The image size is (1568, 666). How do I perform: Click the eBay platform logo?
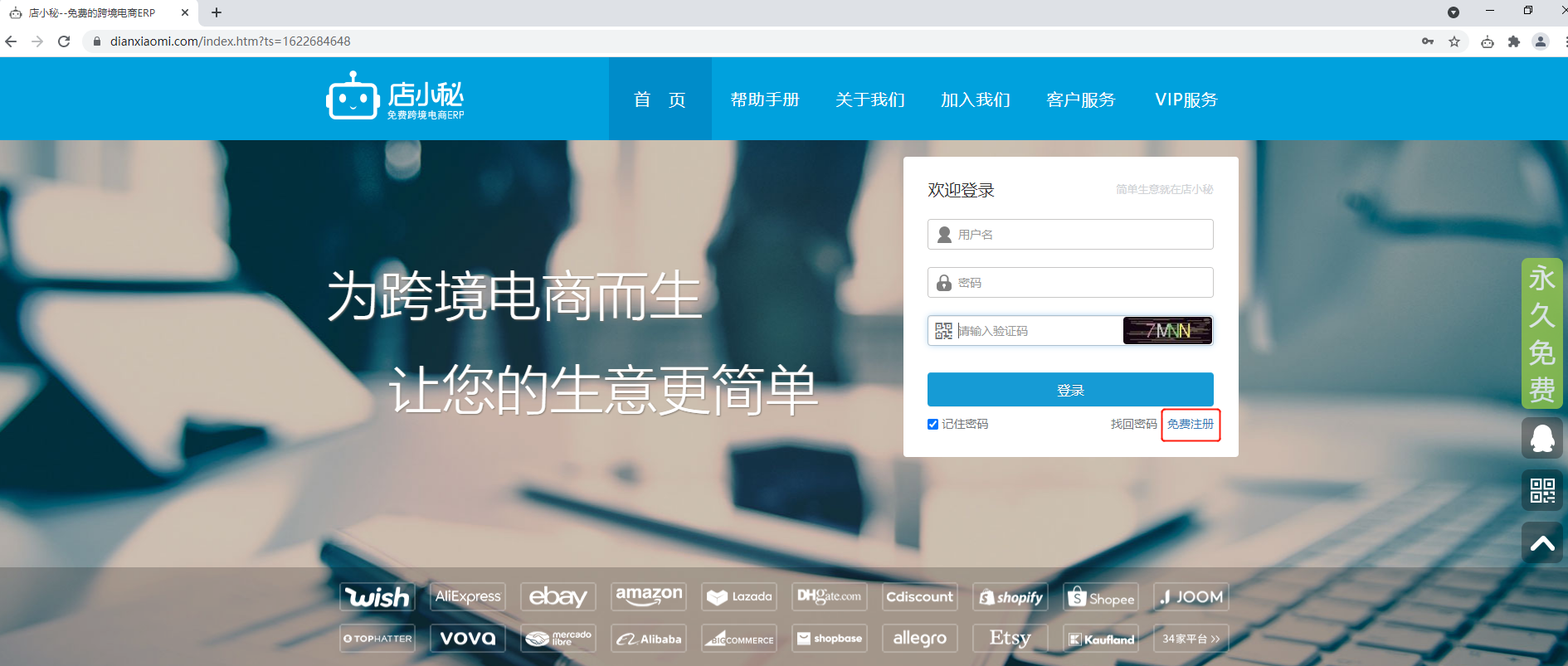[x=558, y=596]
